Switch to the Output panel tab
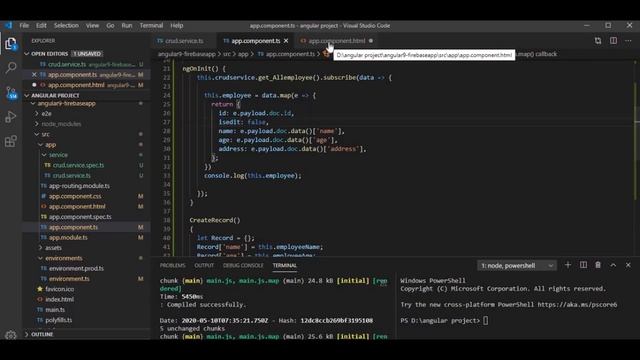 204,265
